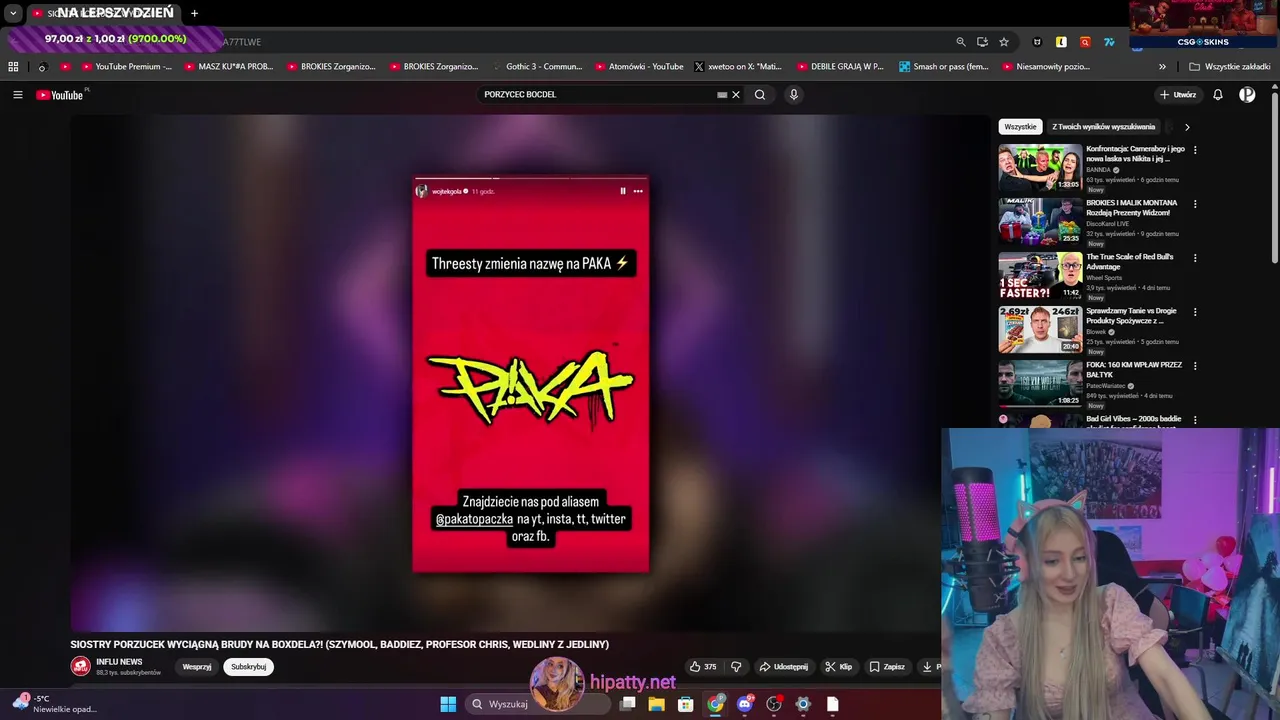Open the xwetoo on X bookmark
Viewport: 1280px width, 720px height.
pos(738,67)
